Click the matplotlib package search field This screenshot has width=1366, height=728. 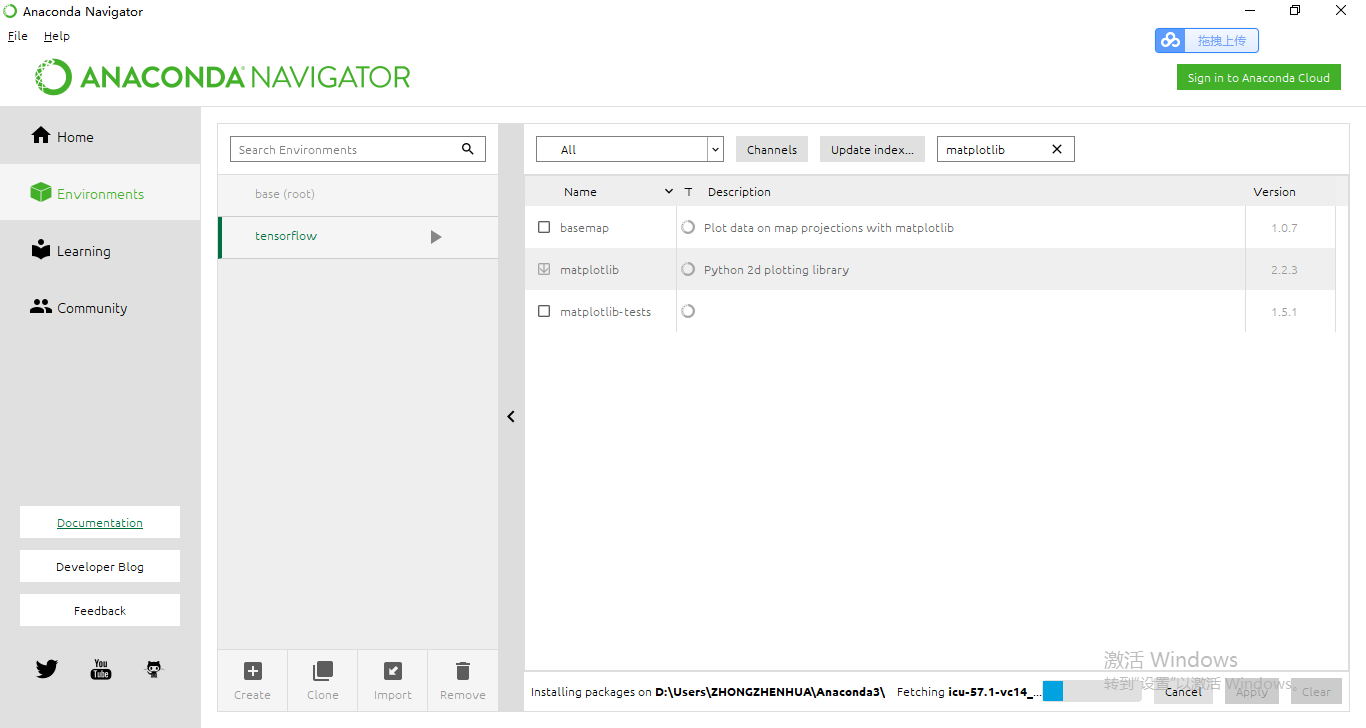1005,149
